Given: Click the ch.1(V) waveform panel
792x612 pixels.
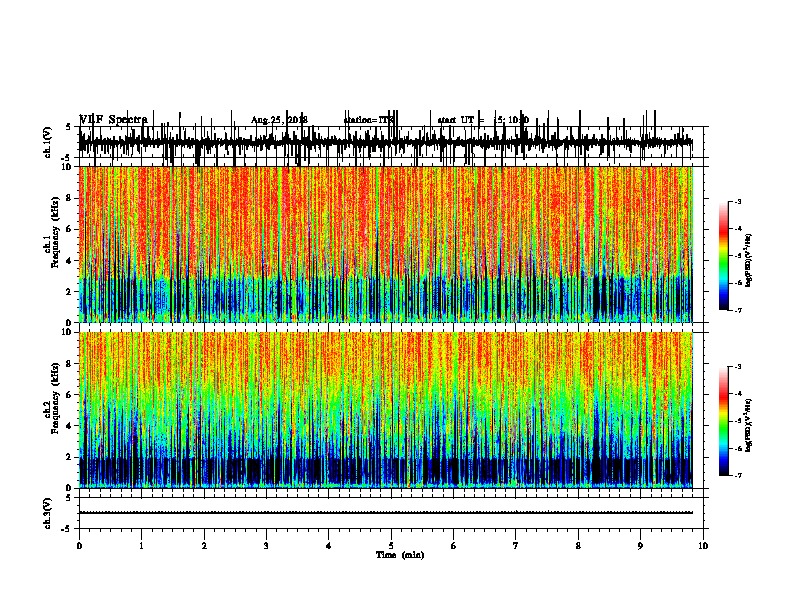Looking at the screenshot, I should pos(391,142).
